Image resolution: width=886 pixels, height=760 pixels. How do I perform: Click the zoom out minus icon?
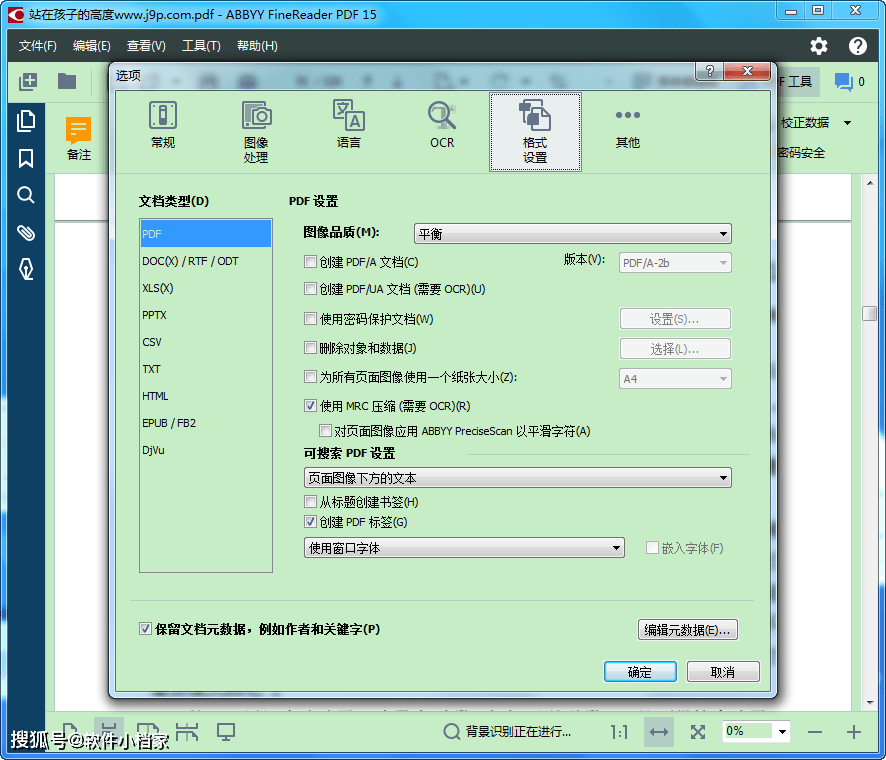click(x=815, y=732)
